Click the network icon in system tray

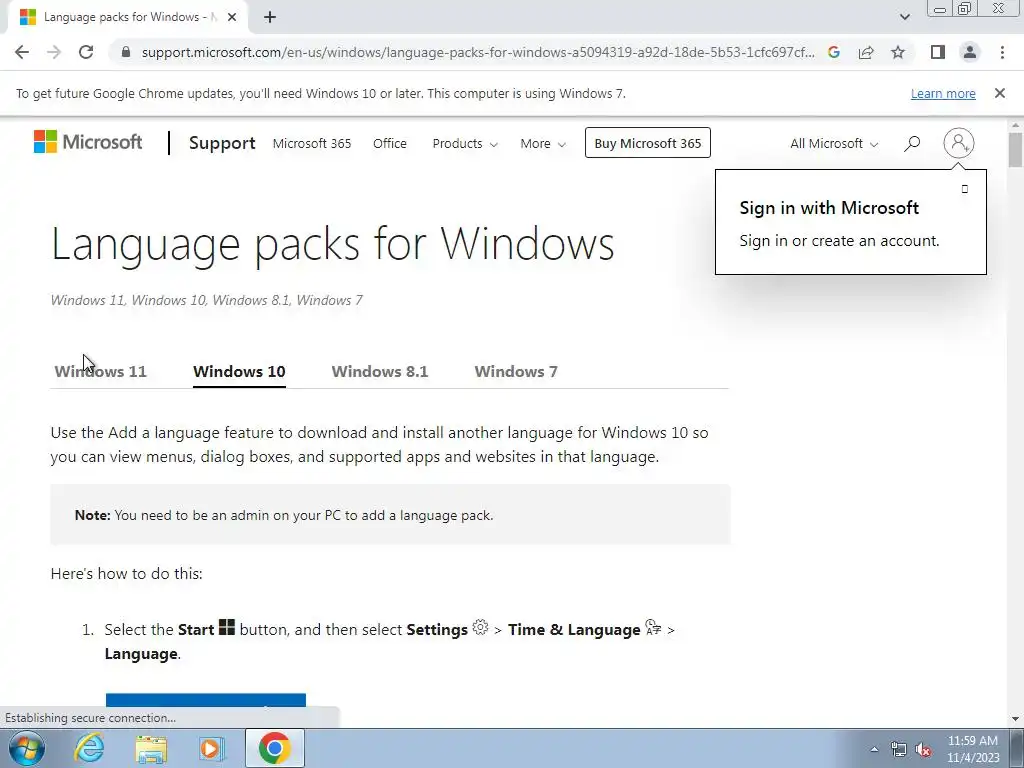[x=899, y=750]
